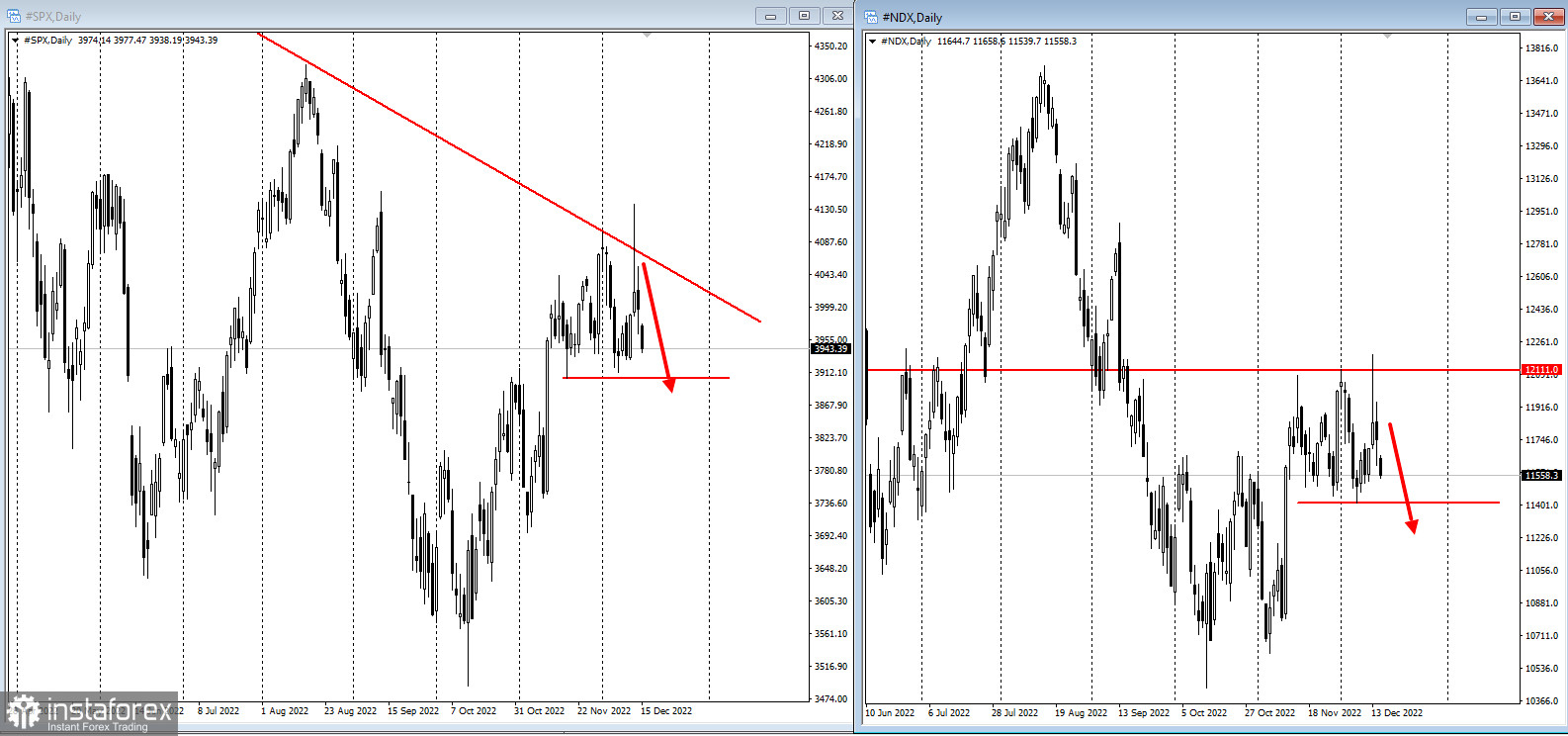Click date 13 Dec 2022 on NDX axis
The height and width of the screenshot is (736, 1568).
pos(1397,713)
